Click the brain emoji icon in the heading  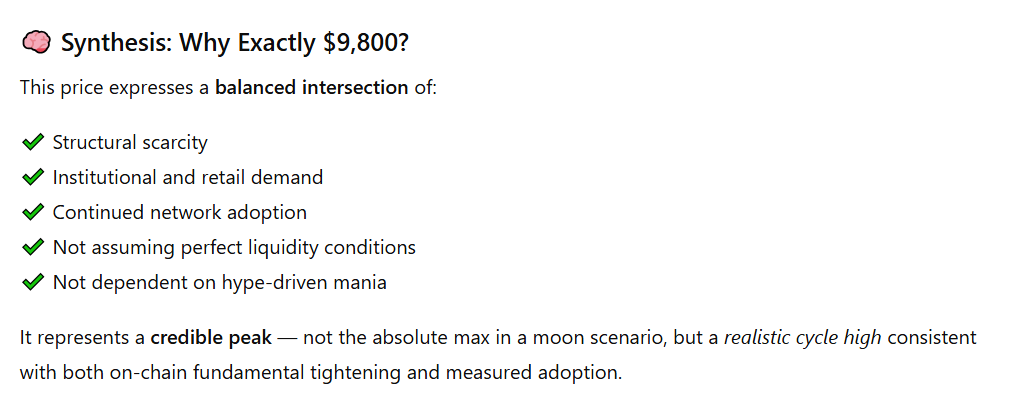coord(35,43)
